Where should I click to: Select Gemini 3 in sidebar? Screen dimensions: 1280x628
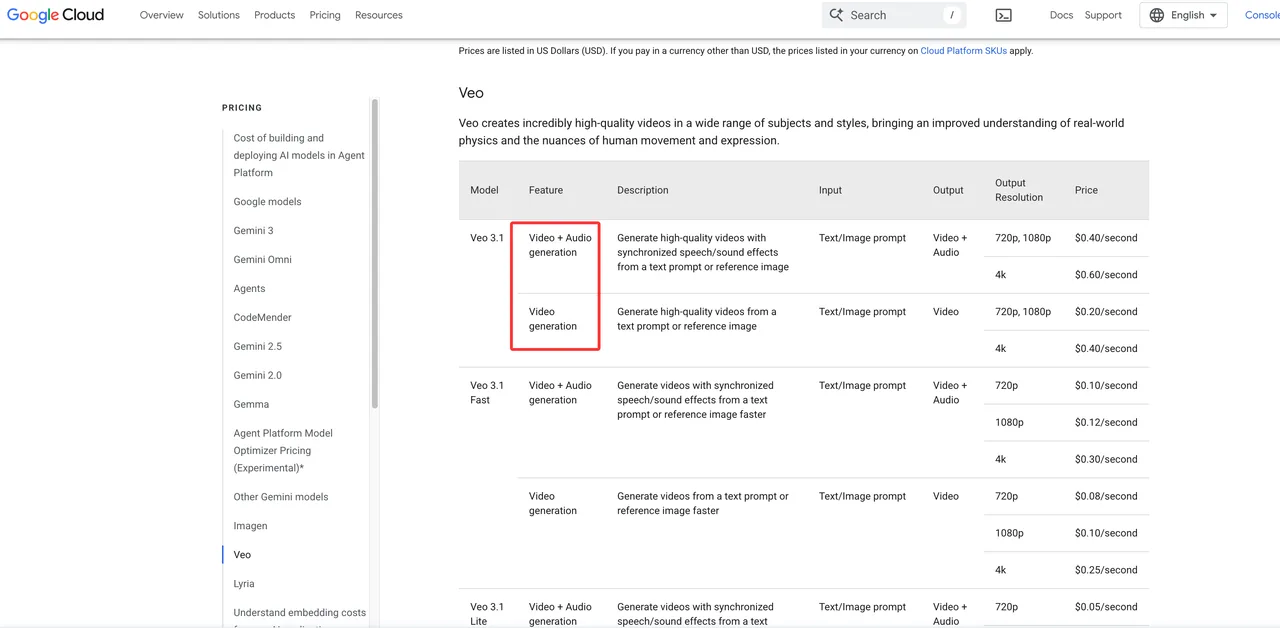click(x=253, y=230)
